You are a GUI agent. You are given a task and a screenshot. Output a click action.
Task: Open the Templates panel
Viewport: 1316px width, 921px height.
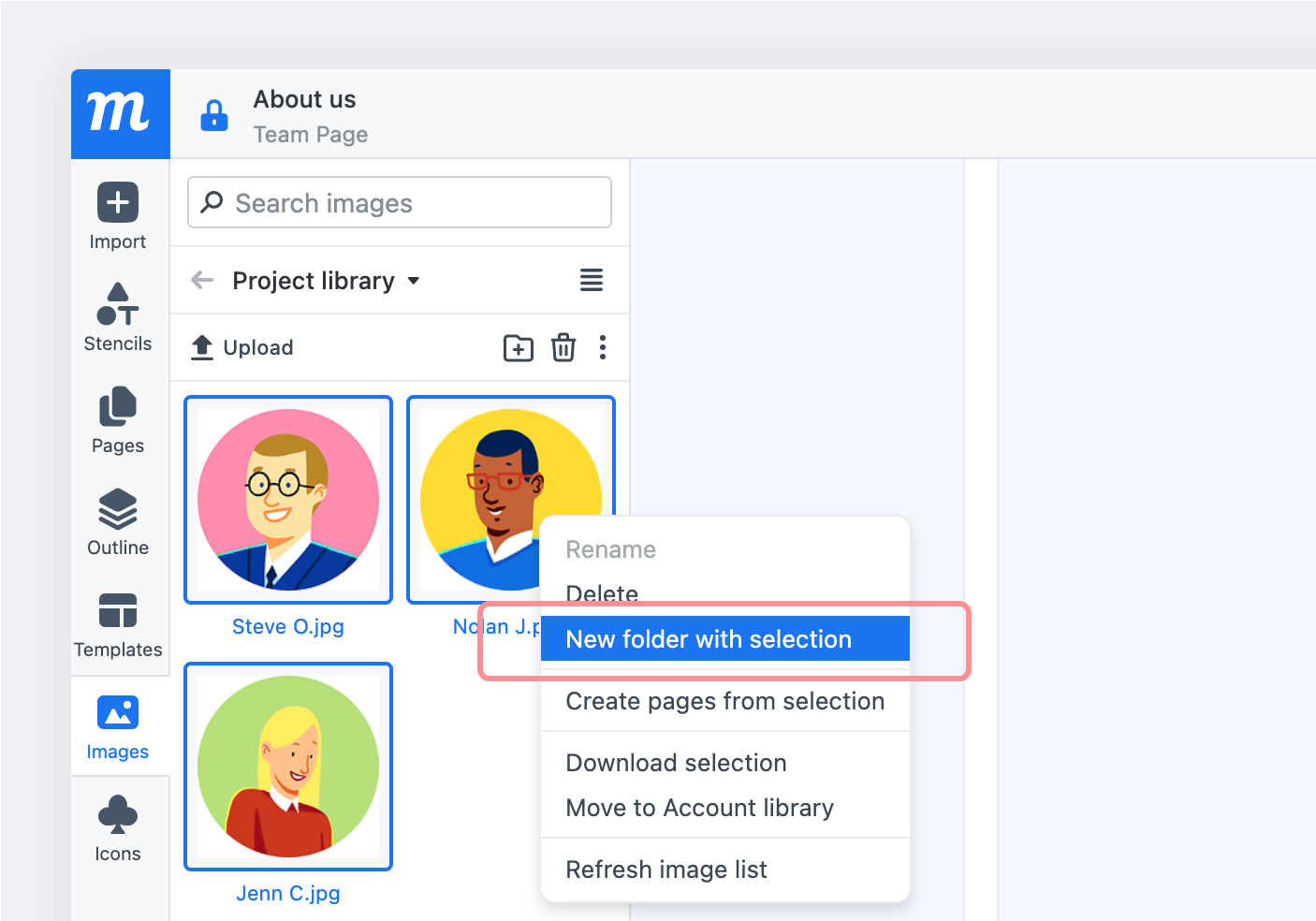pos(118,624)
